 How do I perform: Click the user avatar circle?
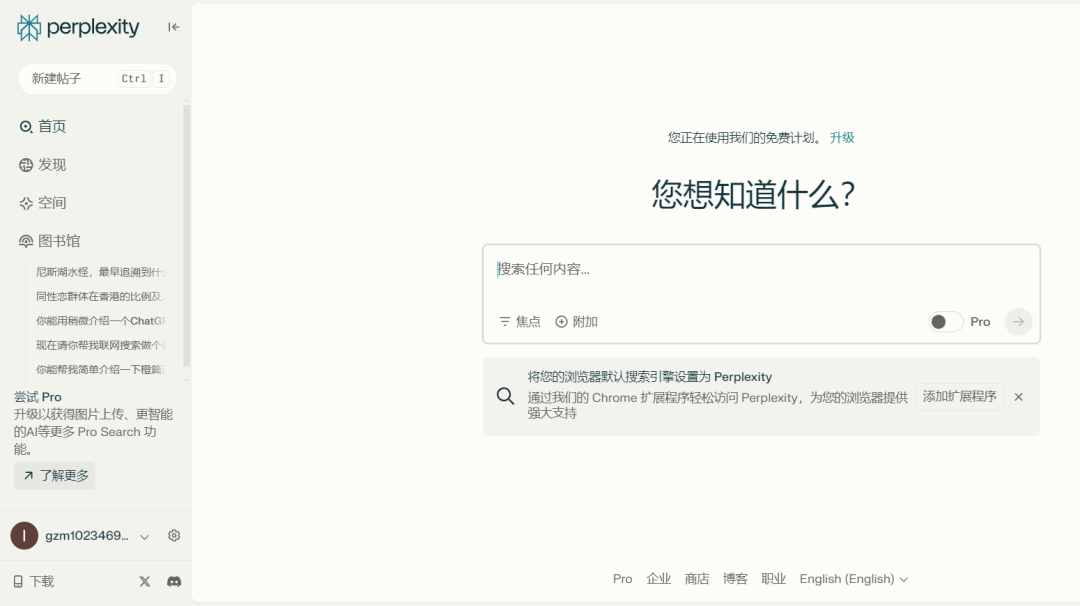[x=24, y=536]
